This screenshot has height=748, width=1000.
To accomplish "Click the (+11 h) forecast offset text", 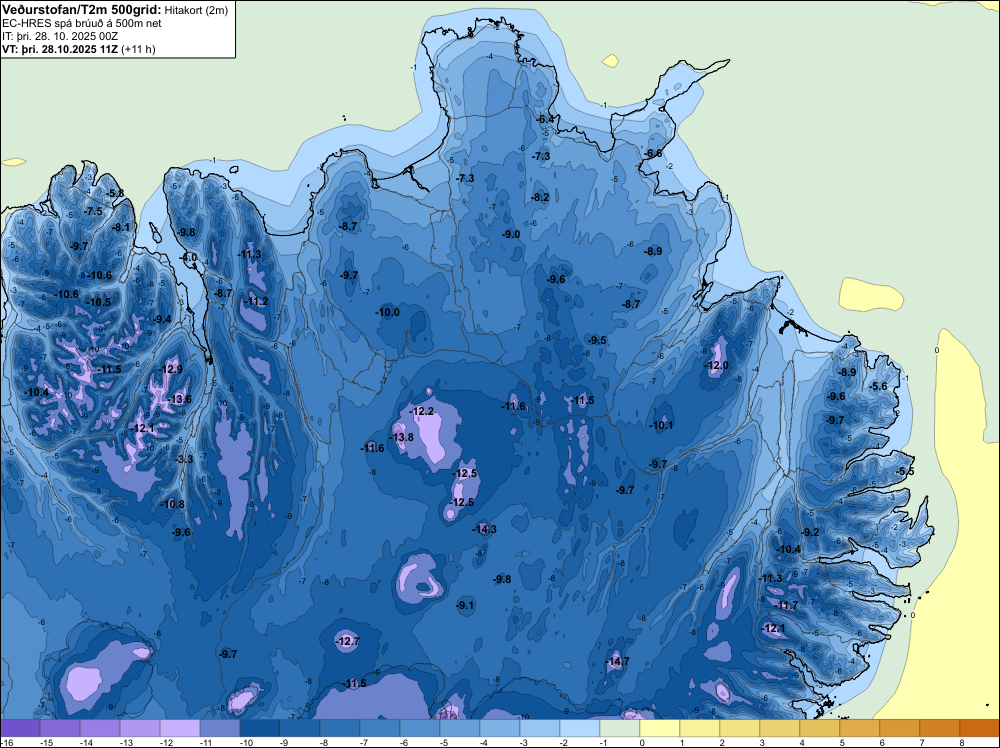I will point(138,49).
